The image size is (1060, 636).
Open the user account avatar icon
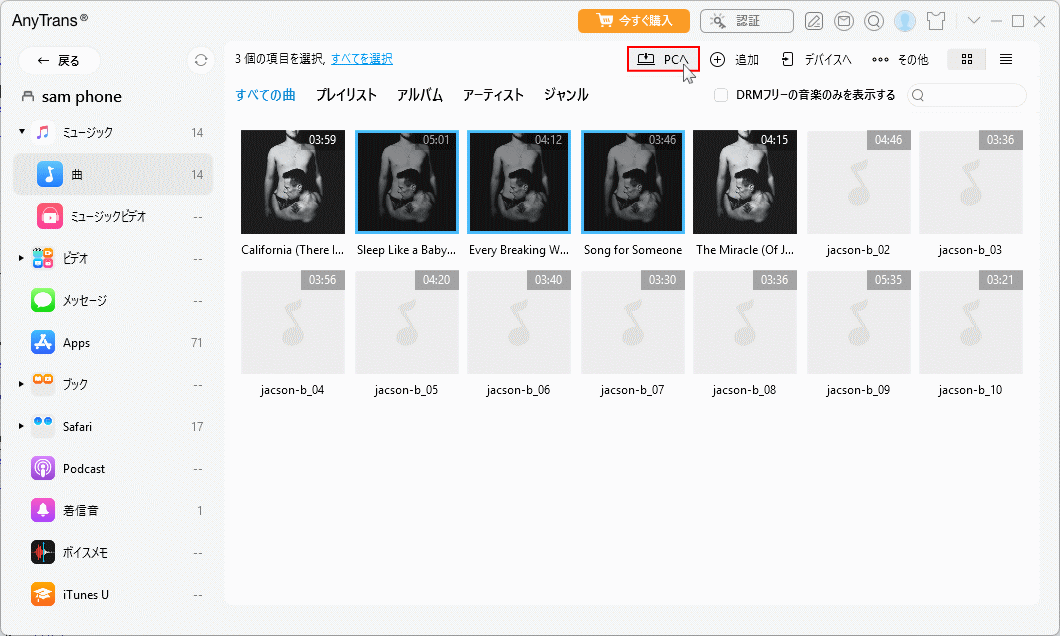pyautogui.click(x=905, y=21)
